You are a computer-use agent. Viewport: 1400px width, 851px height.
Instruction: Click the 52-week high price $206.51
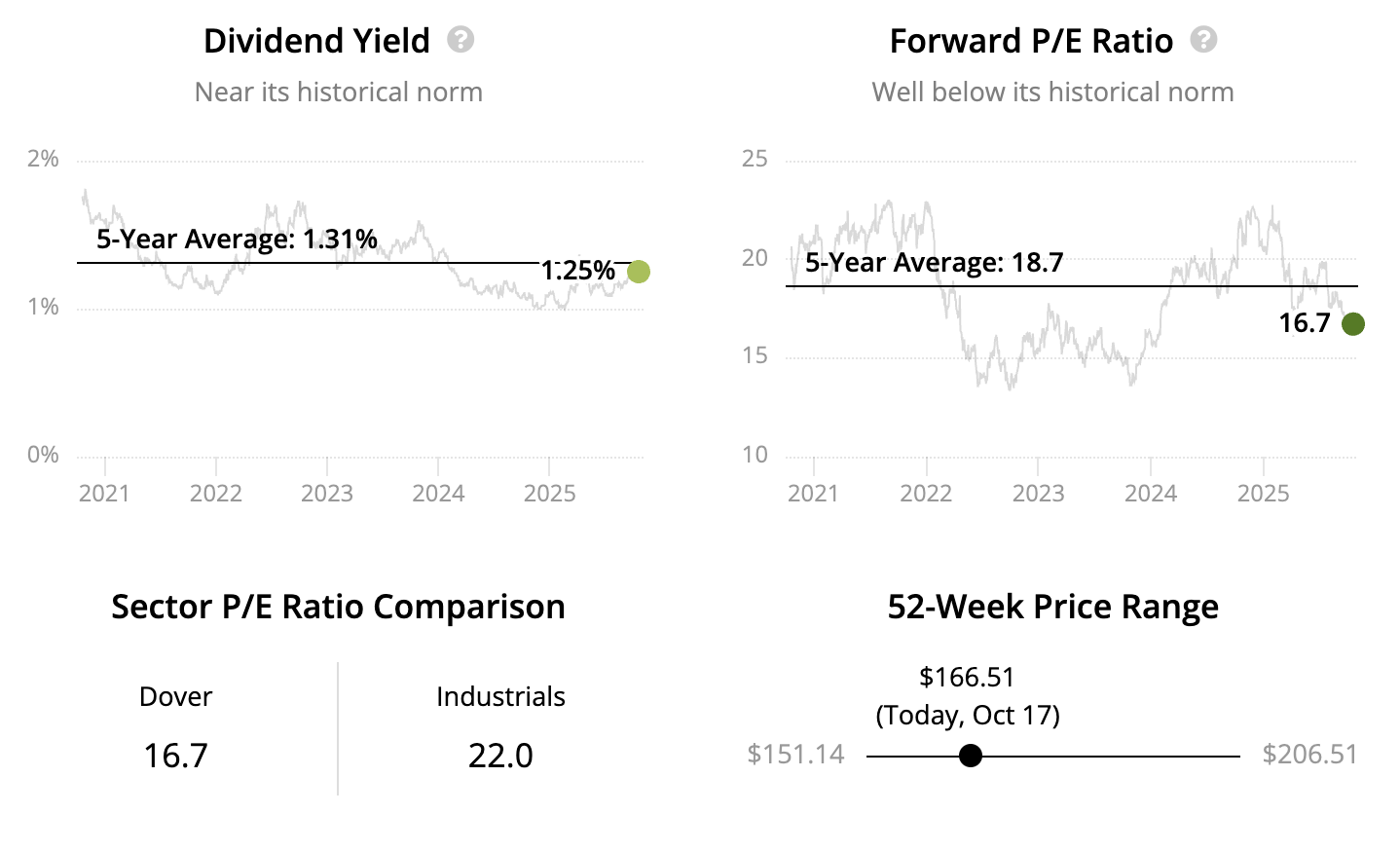pyautogui.click(x=1309, y=755)
